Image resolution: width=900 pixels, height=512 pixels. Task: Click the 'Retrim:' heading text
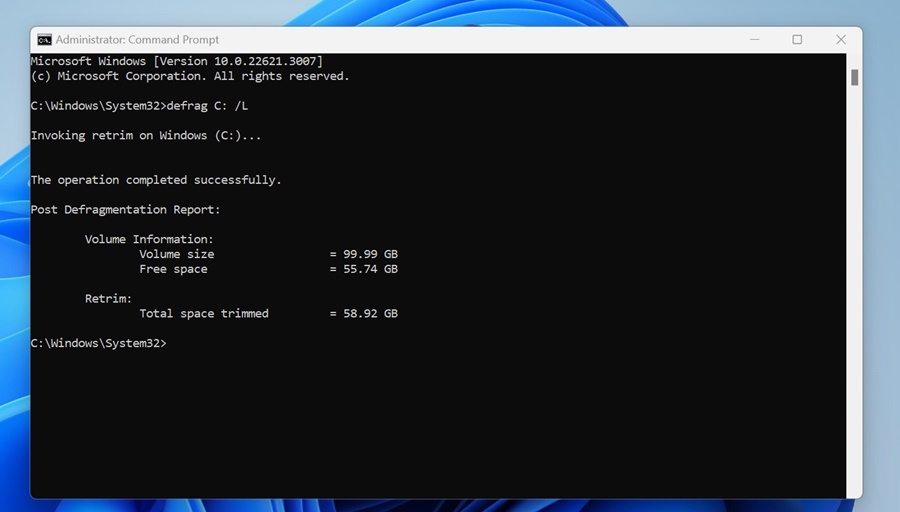coord(108,299)
